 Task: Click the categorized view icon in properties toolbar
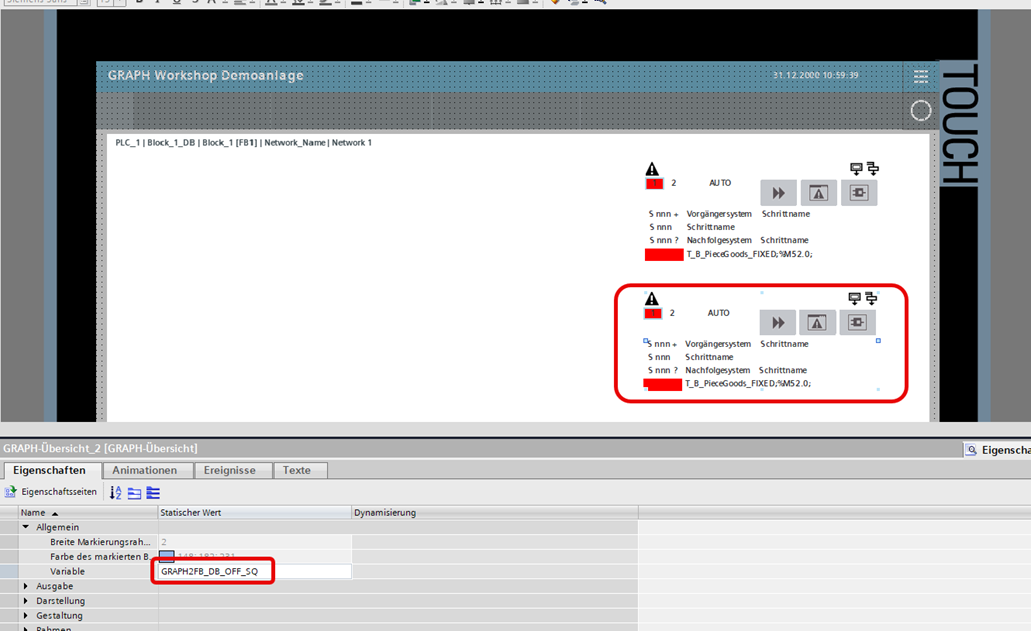tap(134, 492)
